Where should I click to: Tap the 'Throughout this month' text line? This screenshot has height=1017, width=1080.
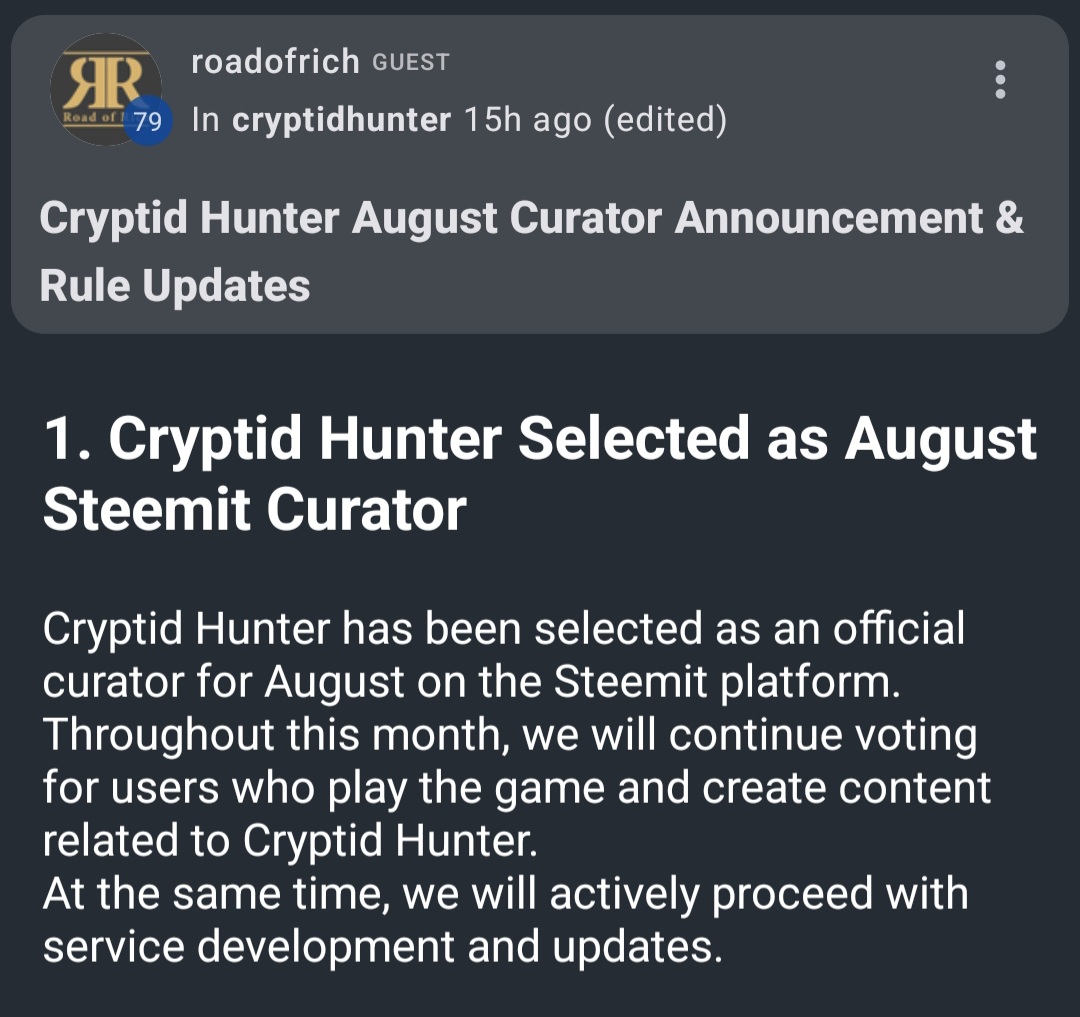[509, 735]
